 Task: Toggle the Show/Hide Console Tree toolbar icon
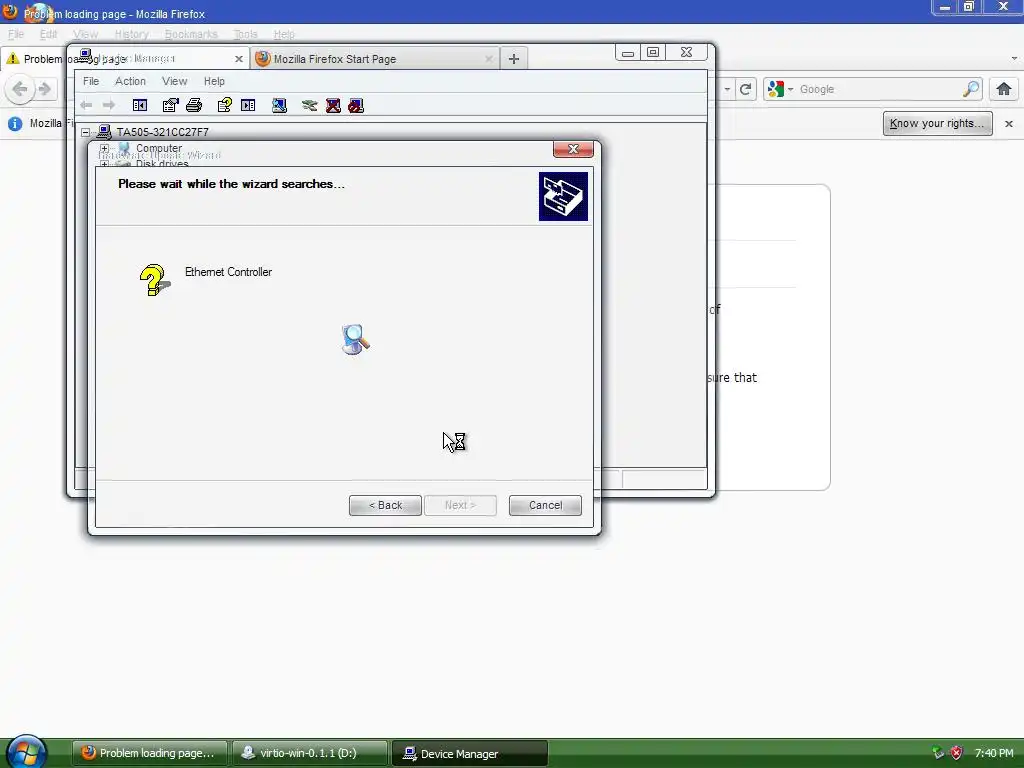(x=140, y=105)
